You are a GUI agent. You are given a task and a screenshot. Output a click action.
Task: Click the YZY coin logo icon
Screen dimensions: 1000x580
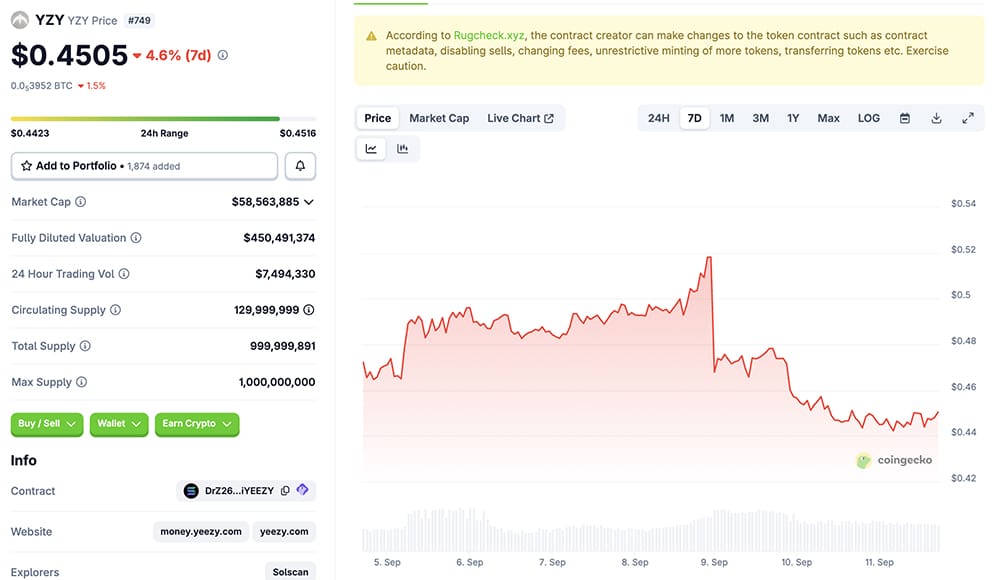20,20
